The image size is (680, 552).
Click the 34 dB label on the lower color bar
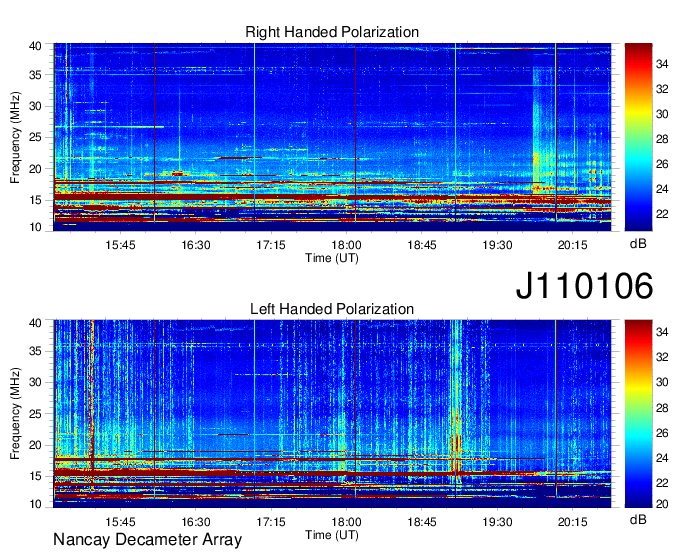point(662,332)
